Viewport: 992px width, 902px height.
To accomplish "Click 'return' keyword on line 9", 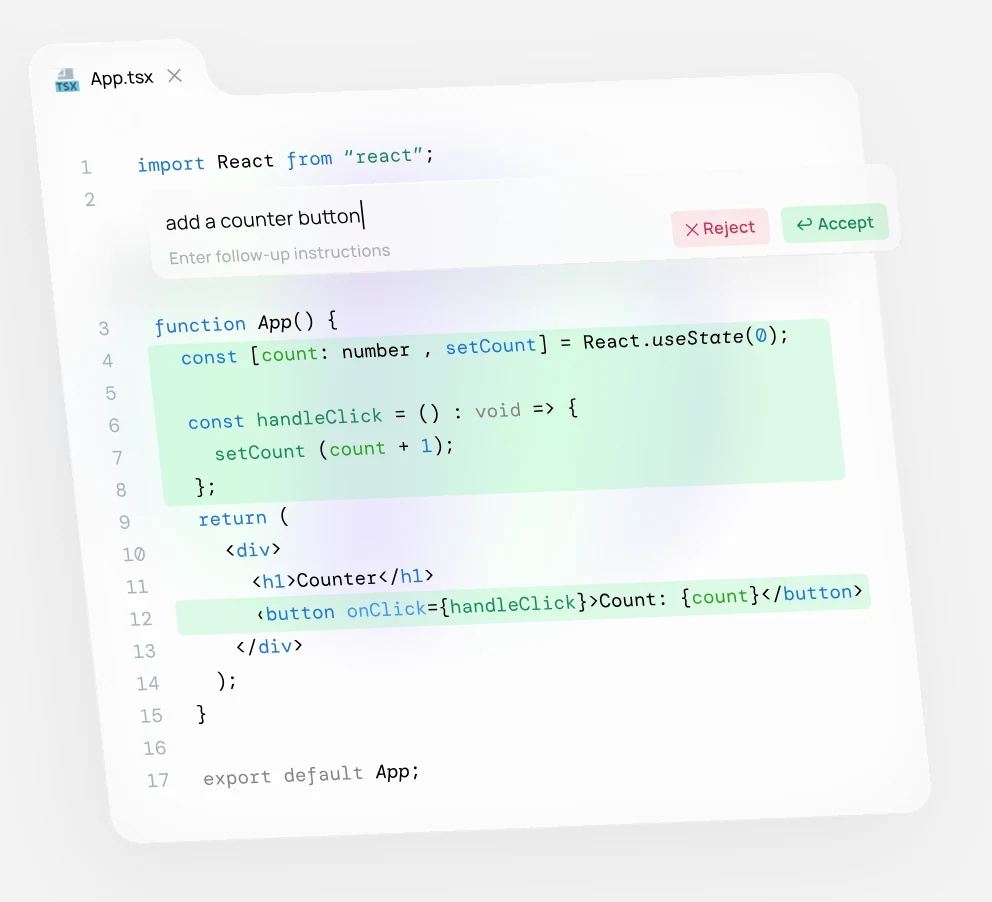I will [x=232, y=519].
